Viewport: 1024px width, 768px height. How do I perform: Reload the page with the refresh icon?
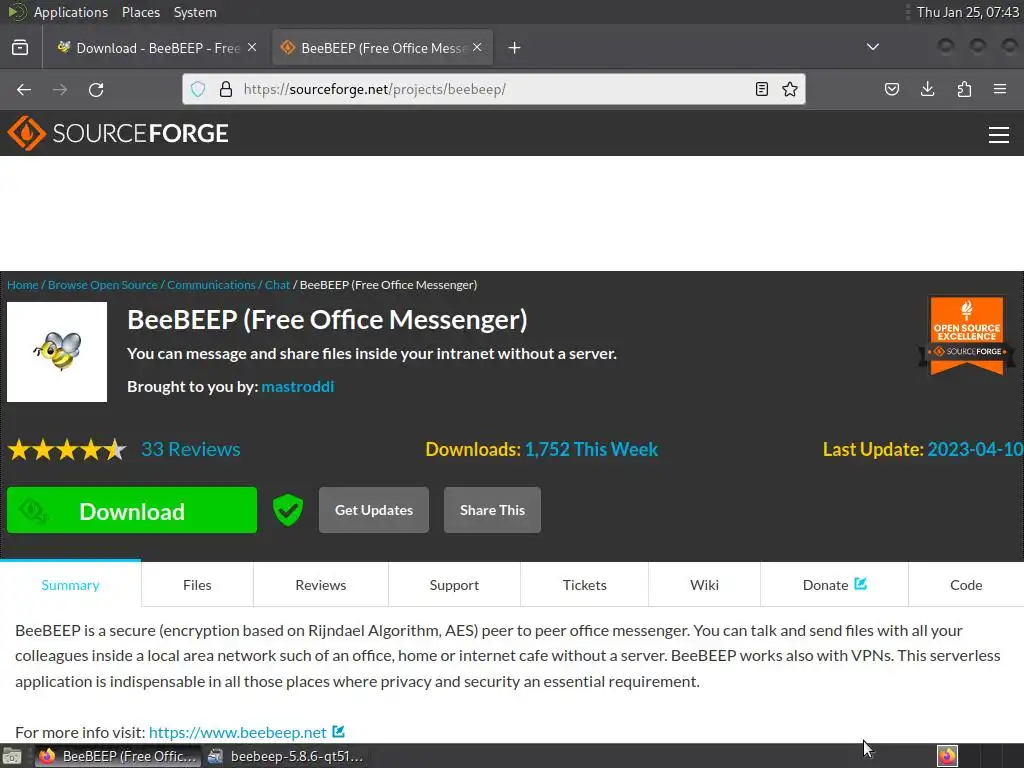(x=96, y=89)
